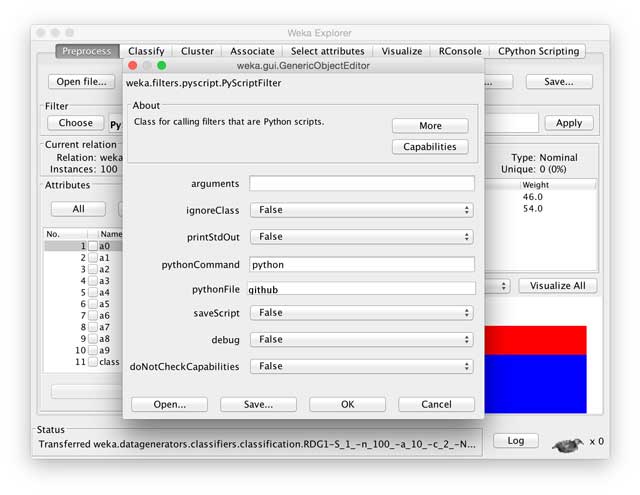Click the pythonFile field containing github
The width and height of the screenshot is (640, 495).
[362, 289]
